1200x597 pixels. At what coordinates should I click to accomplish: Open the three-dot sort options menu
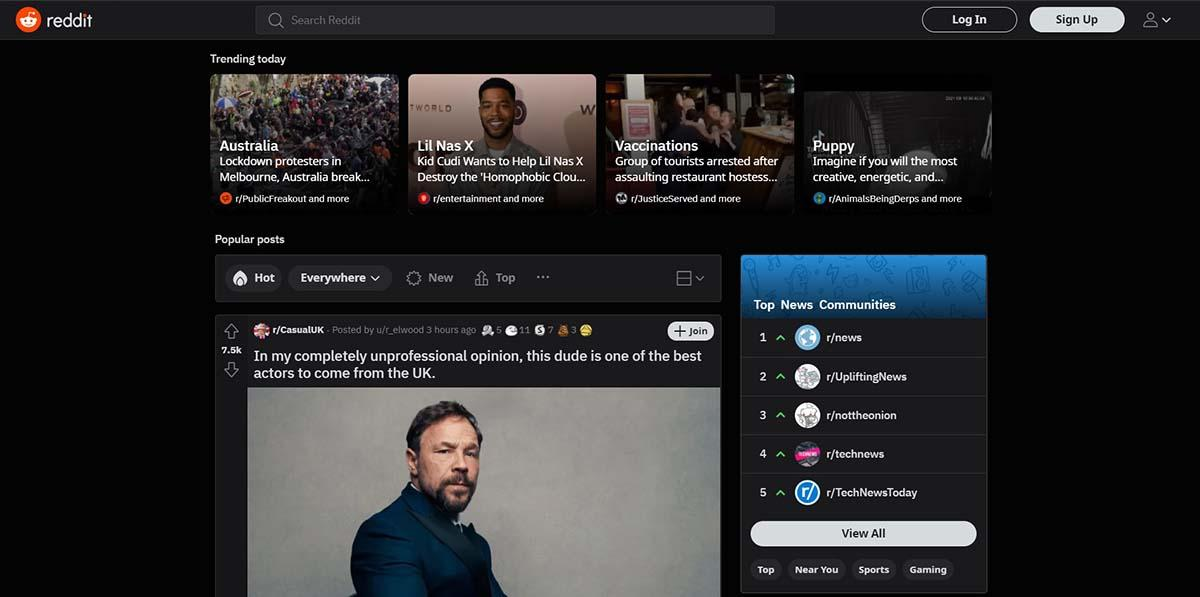(543, 277)
